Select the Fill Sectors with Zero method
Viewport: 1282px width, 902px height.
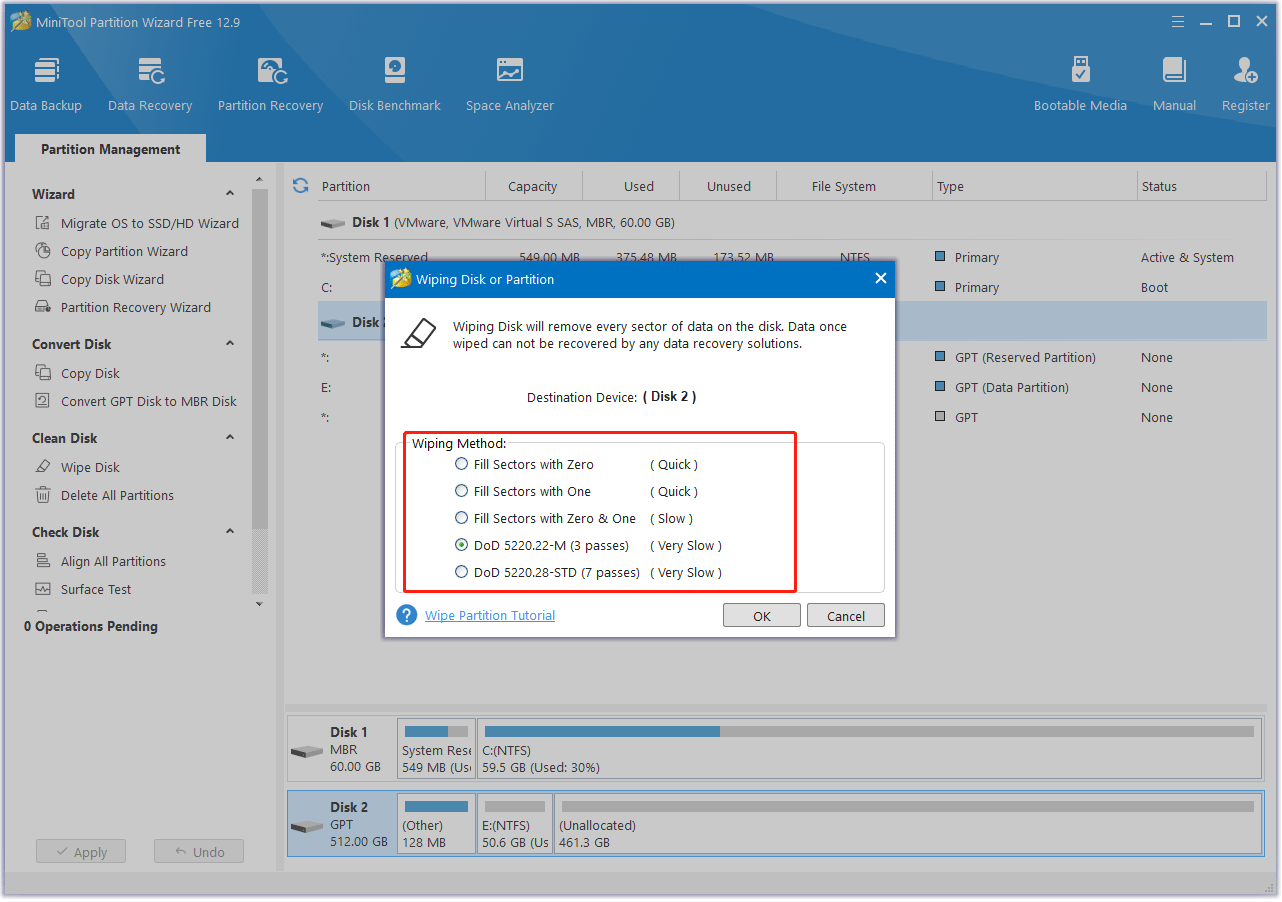pos(461,464)
